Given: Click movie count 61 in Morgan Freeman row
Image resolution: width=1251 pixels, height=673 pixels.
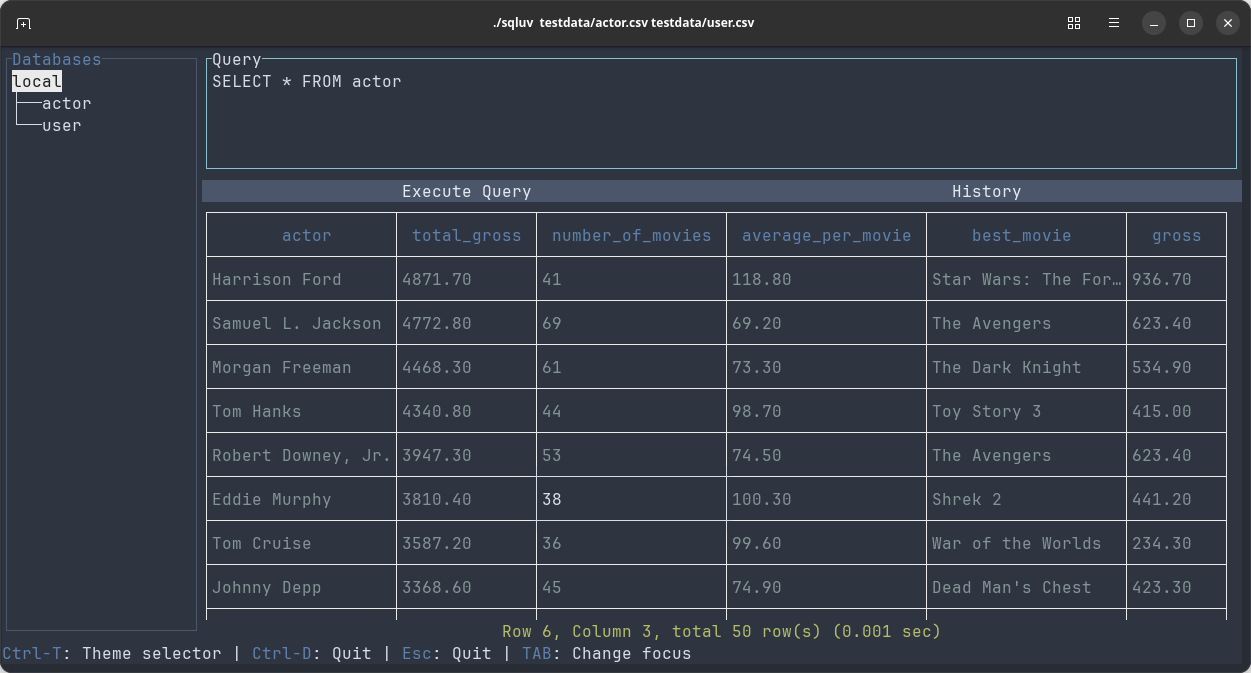Looking at the screenshot, I should (552, 368).
